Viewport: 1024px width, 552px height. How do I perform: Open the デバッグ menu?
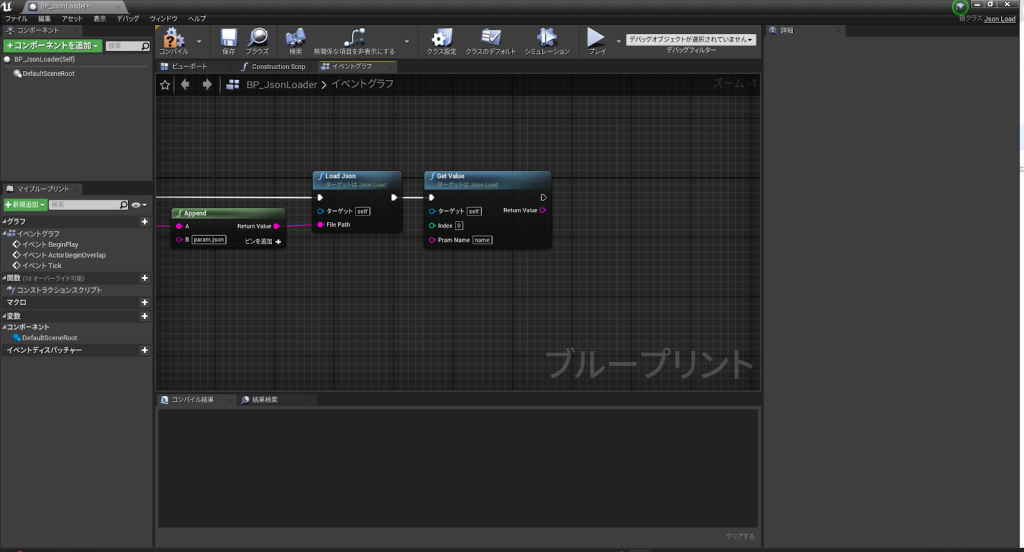click(x=128, y=19)
